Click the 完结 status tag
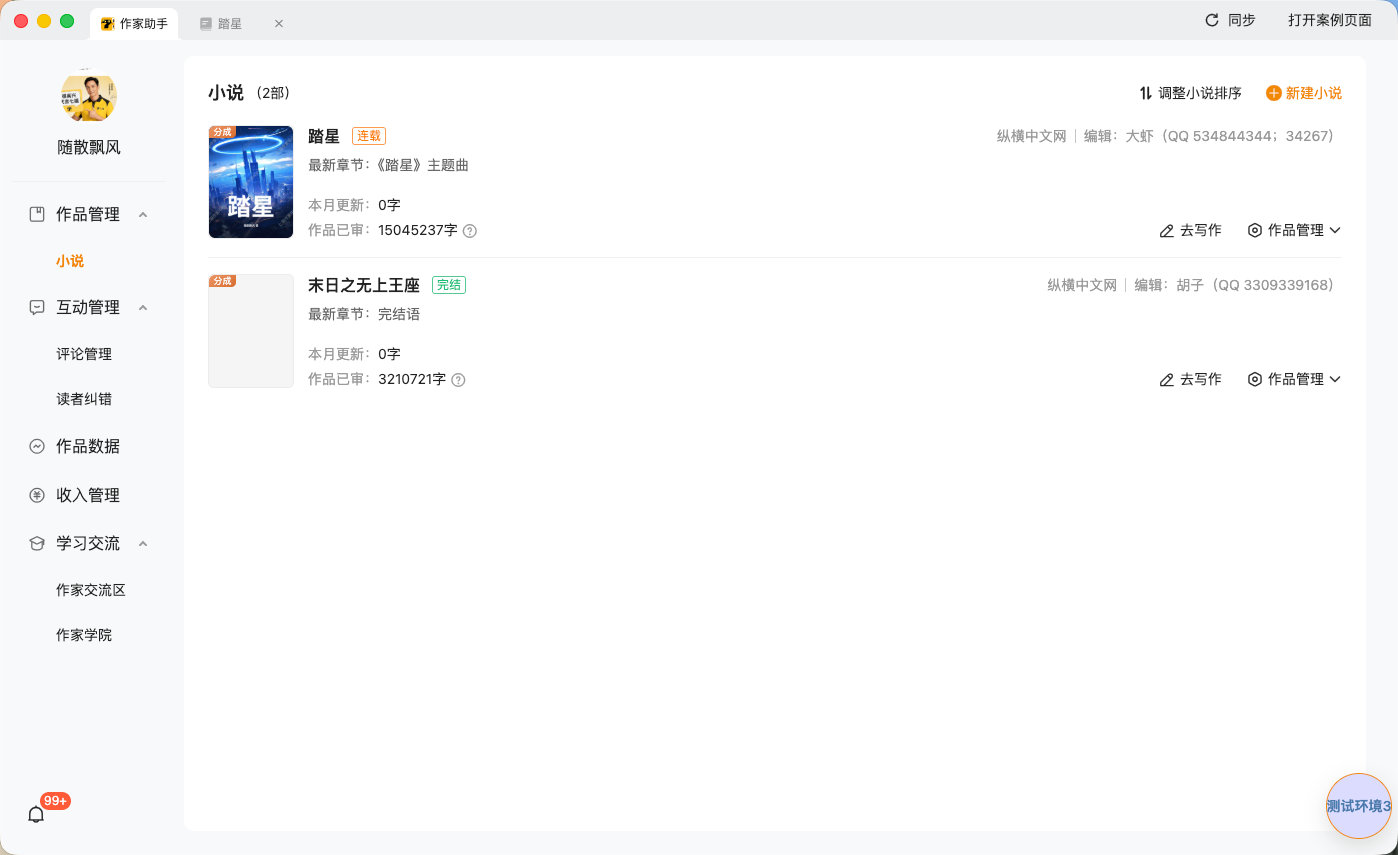The width and height of the screenshot is (1398, 855). click(449, 285)
